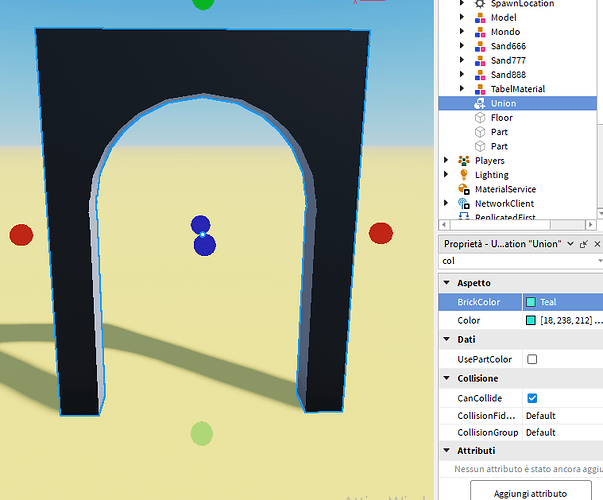Screen dimensions: 603x500
Task: Click the Sand666 model icon
Action: [480, 46]
